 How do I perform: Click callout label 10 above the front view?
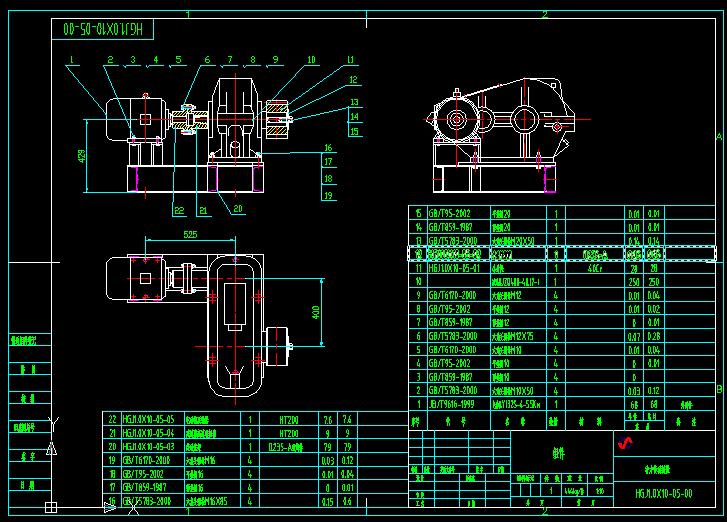pos(311,59)
